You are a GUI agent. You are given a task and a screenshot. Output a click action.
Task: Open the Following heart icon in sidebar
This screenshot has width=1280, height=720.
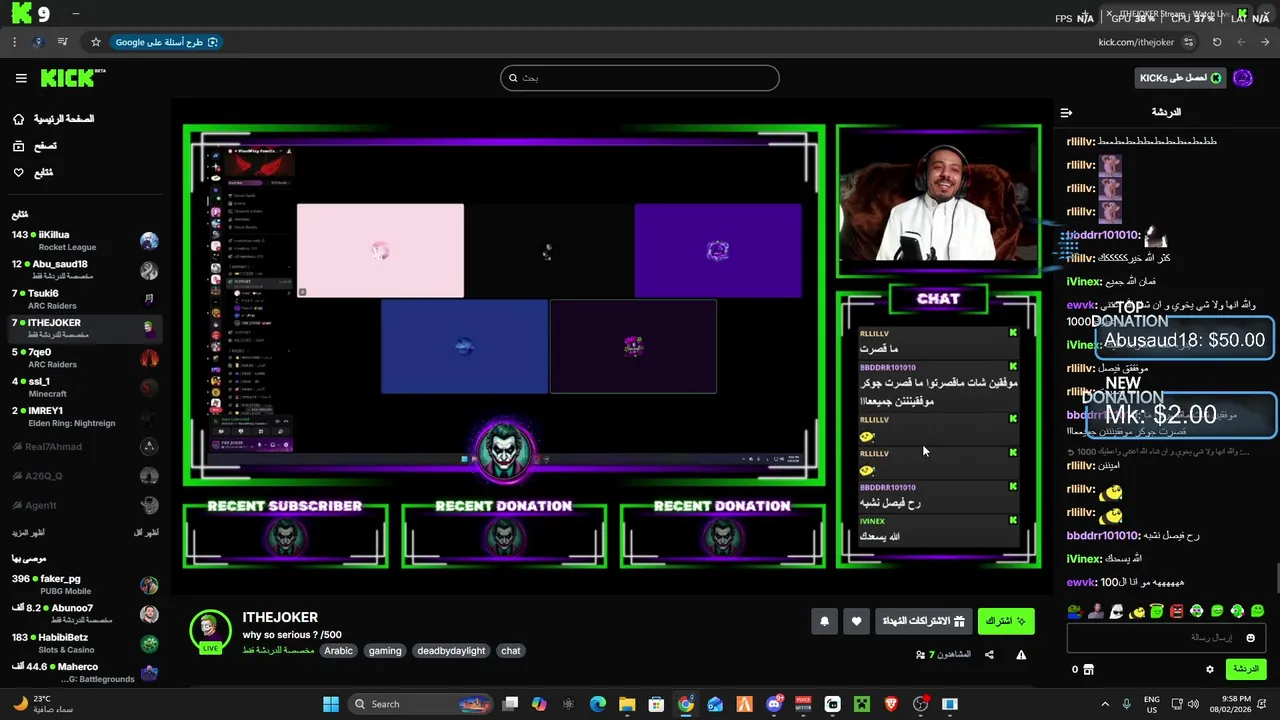18,173
